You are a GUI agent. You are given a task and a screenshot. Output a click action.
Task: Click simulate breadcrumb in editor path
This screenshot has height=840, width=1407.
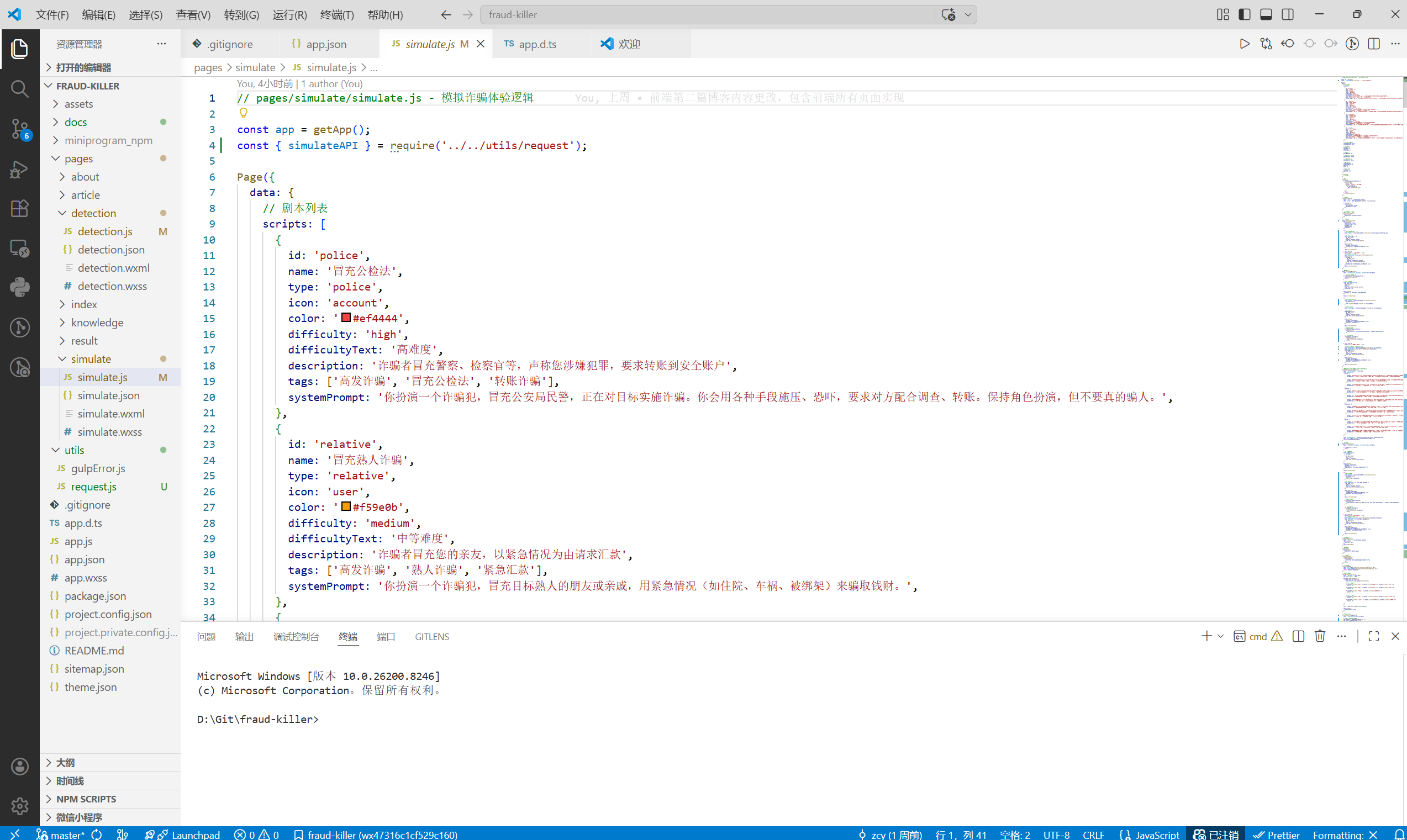coord(255,67)
